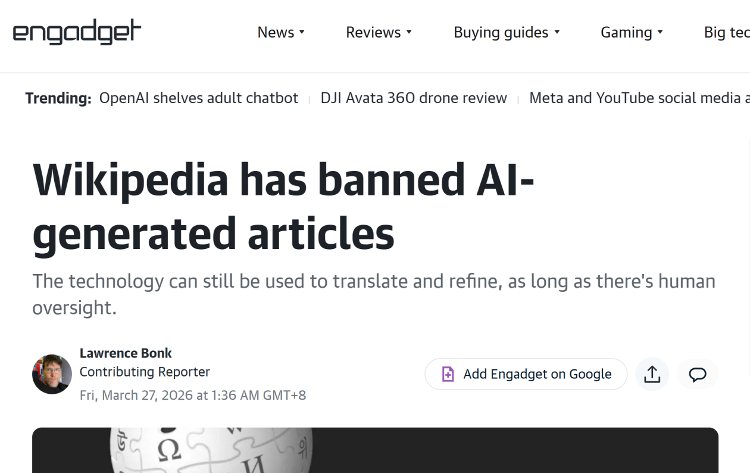Open the Big tech menu item
Screen dimensions: 750x473
(726, 32)
